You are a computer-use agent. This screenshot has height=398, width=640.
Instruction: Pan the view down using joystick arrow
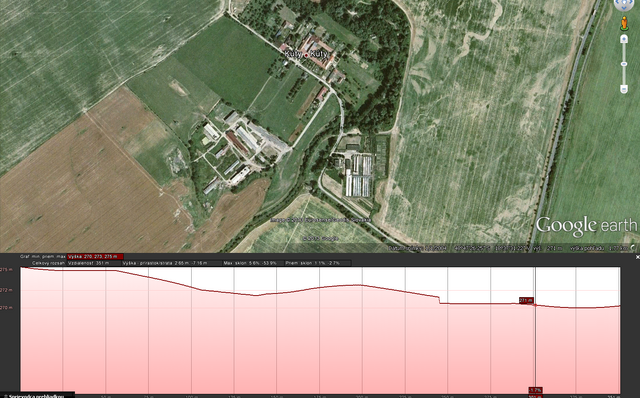(x=624, y=9)
